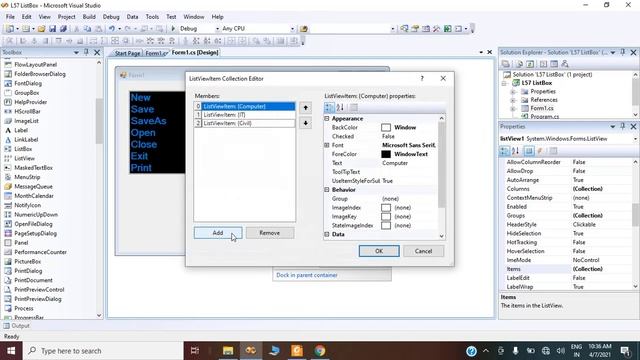Image resolution: width=640 pixels, height=360 pixels.
Task: Click the help question mark in collection editor
Action: [422, 78]
